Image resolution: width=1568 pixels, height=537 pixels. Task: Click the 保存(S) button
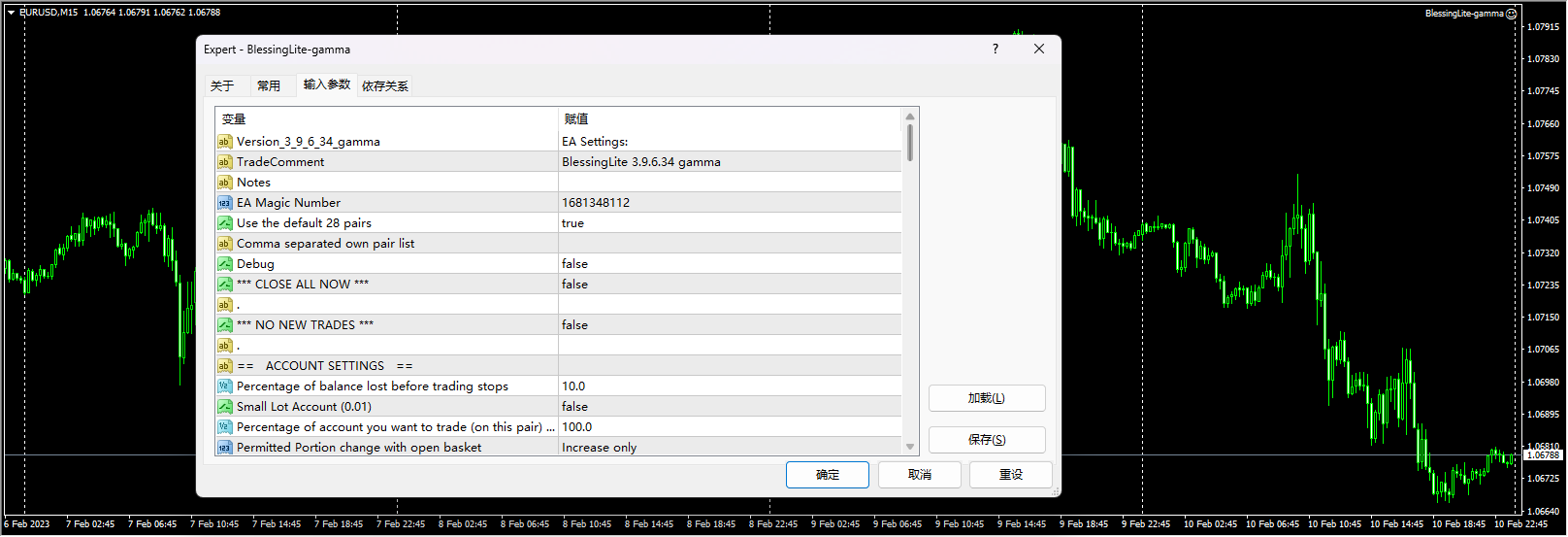click(986, 440)
